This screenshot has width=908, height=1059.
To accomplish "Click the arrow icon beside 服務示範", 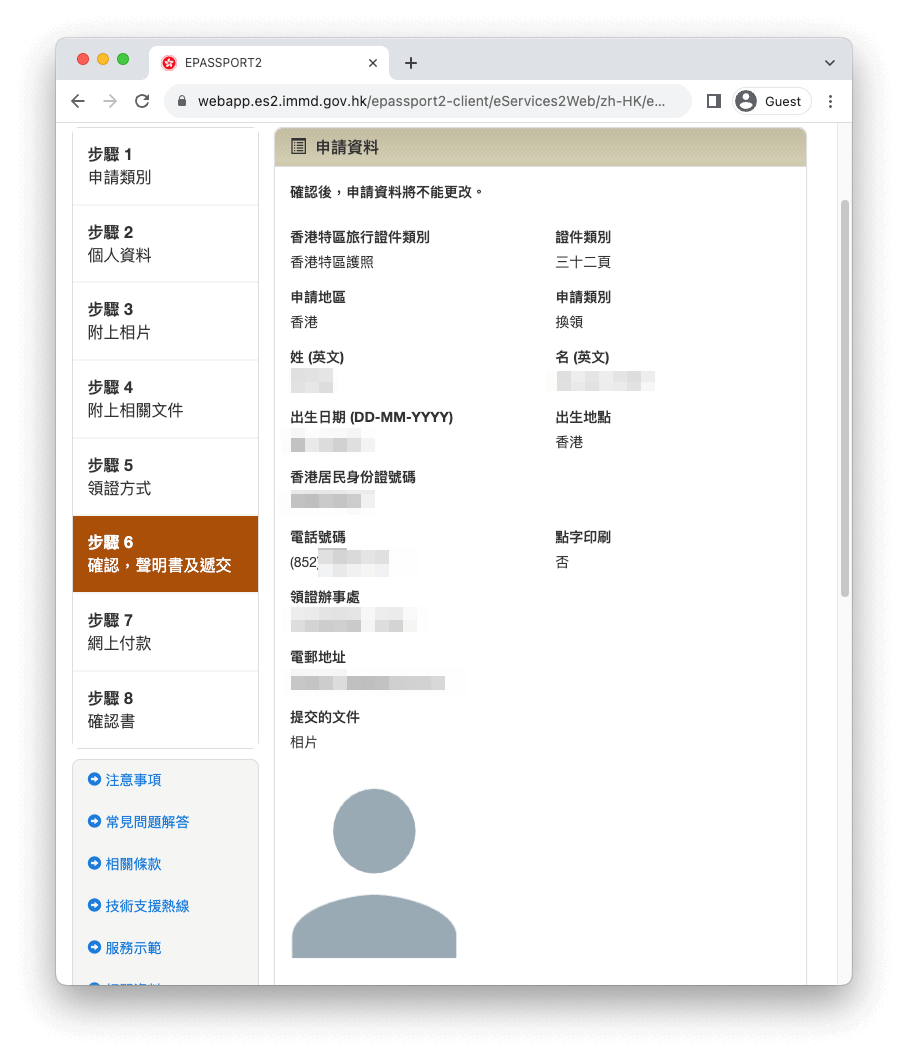I will 95,947.
